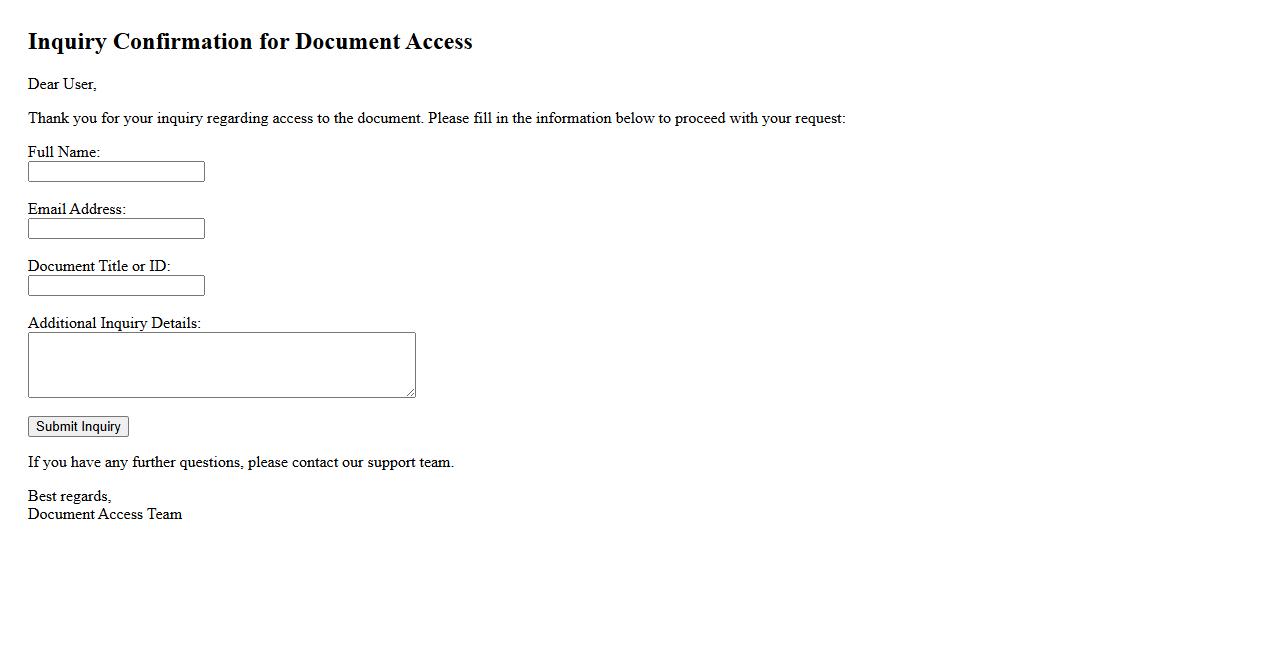1278x650 pixels.
Task: Click inside the Additional Inquiry Details textarea
Action: click(222, 365)
